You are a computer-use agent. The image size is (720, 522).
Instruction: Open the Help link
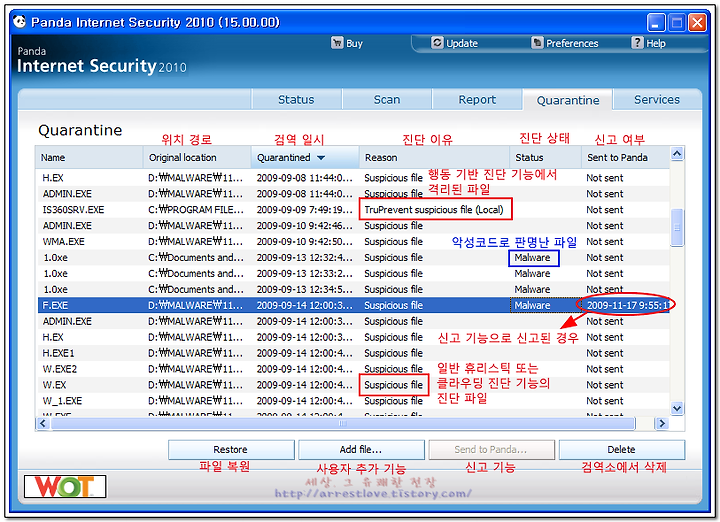point(656,43)
